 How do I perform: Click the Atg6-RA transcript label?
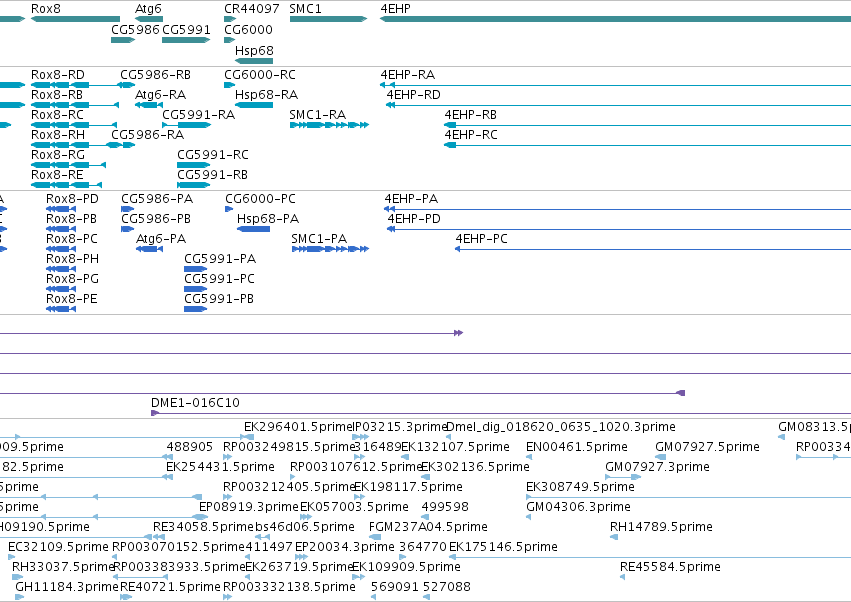(160, 94)
